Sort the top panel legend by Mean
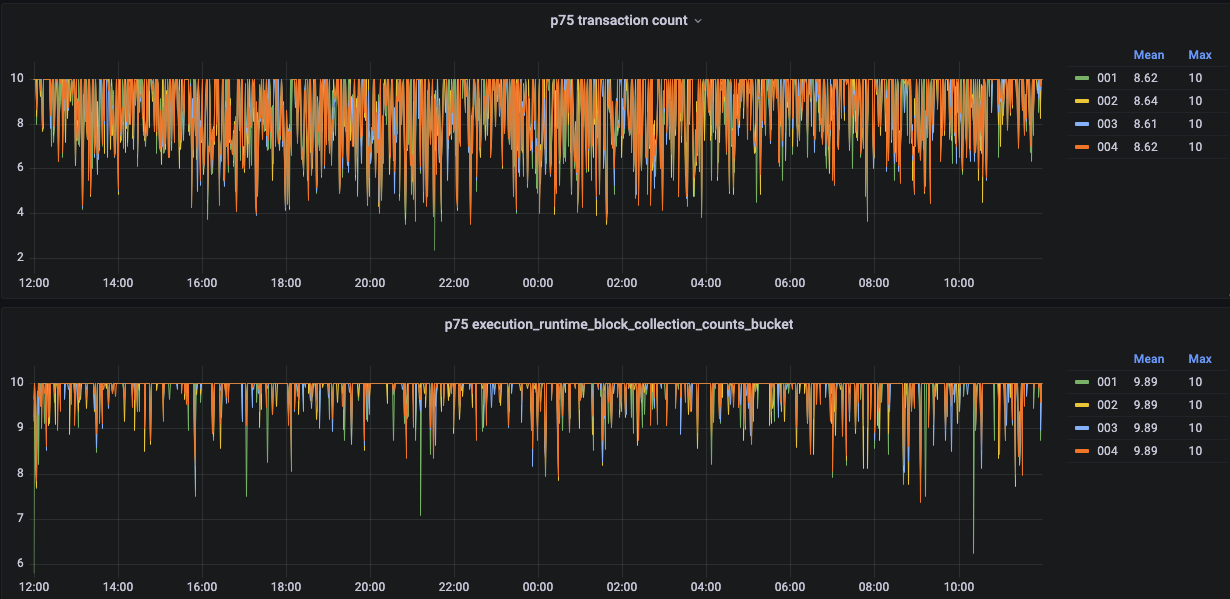The width and height of the screenshot is (1230, 599). tap(1149, 54)
